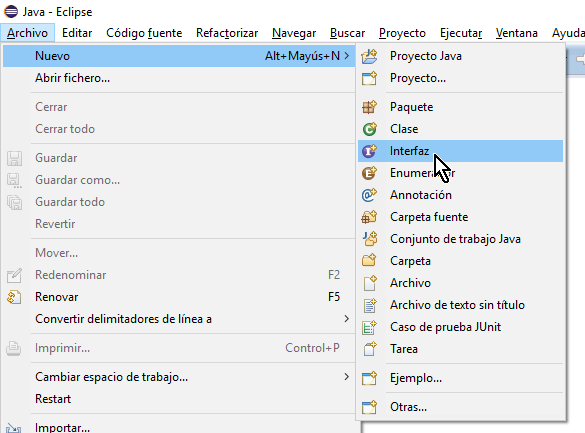The width and height of the screenshot is (585, 433).
Task: Choose Importar... from the menu
Action: pyautogui.click(x=179, y=427)
